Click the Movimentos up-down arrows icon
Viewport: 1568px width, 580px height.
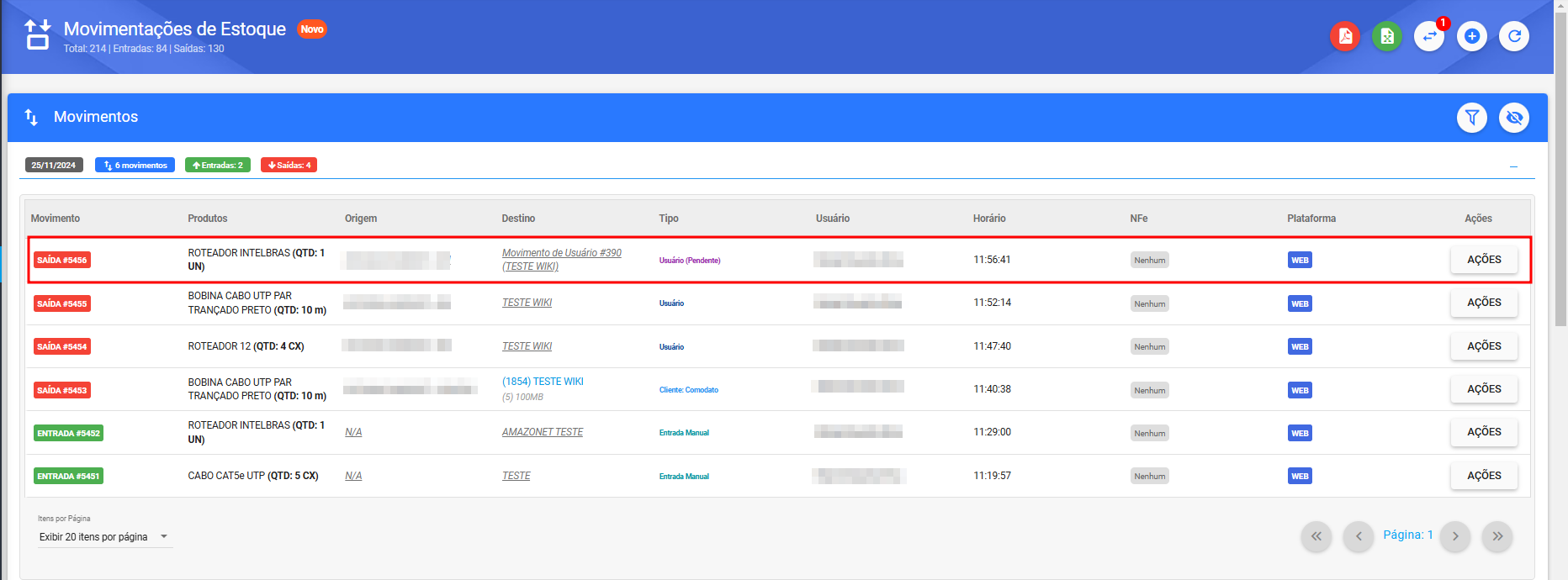(x=31, y=117)
